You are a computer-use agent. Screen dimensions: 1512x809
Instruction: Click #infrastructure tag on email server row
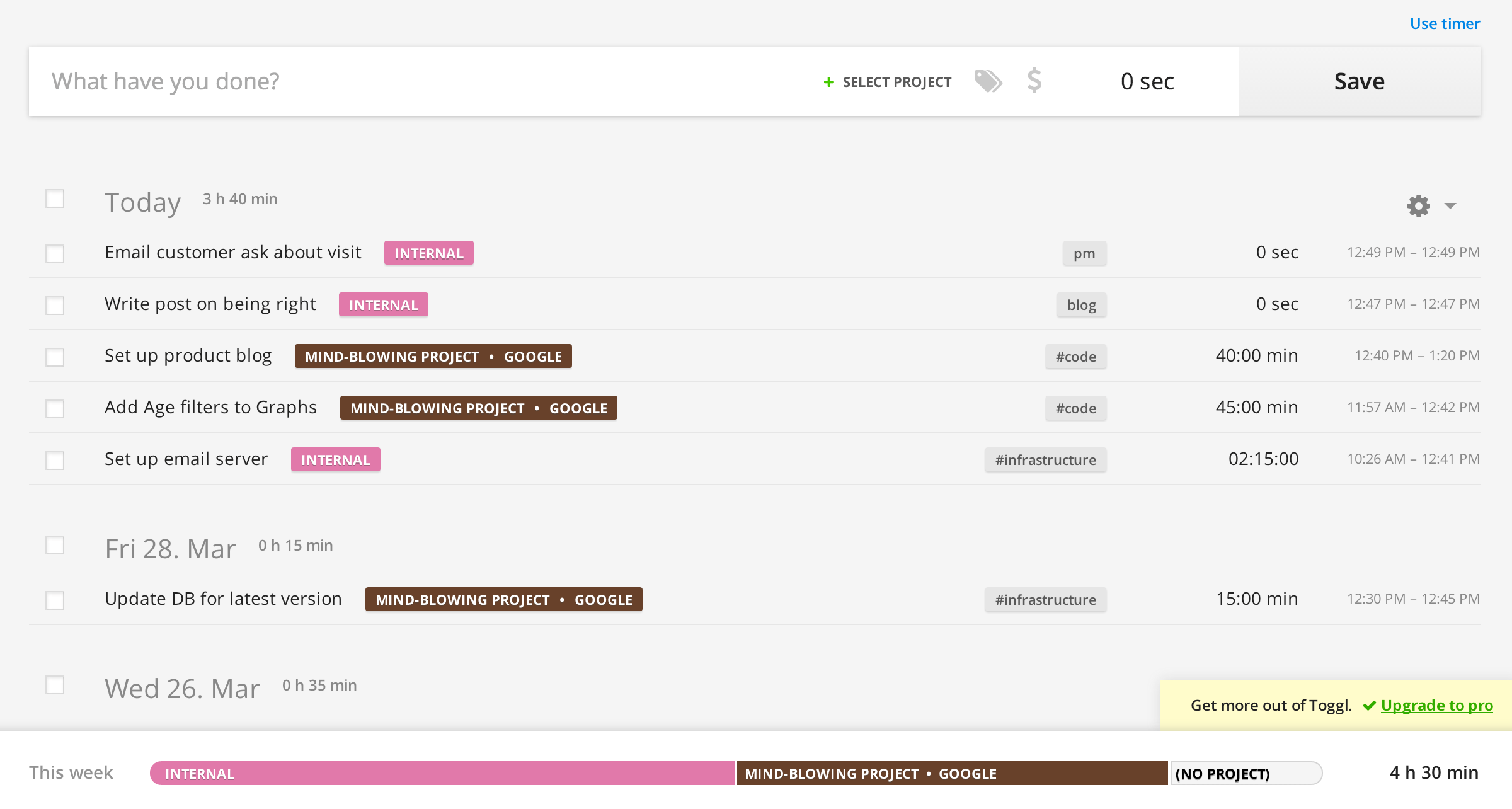(x=1046, y=460)
